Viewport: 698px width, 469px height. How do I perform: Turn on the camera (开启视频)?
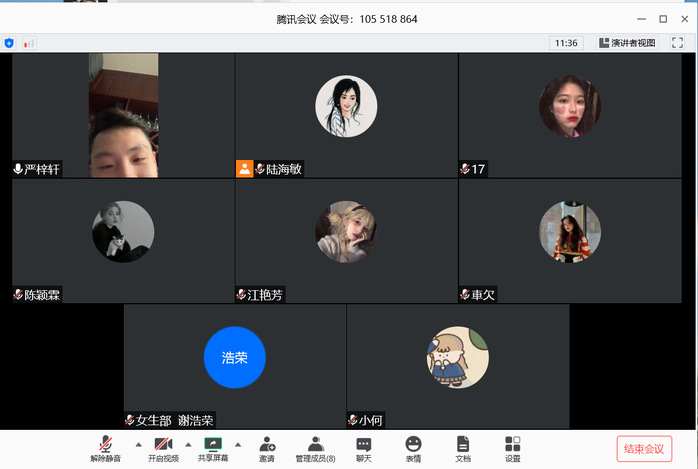pyautogui.click(x=163, y=447)
